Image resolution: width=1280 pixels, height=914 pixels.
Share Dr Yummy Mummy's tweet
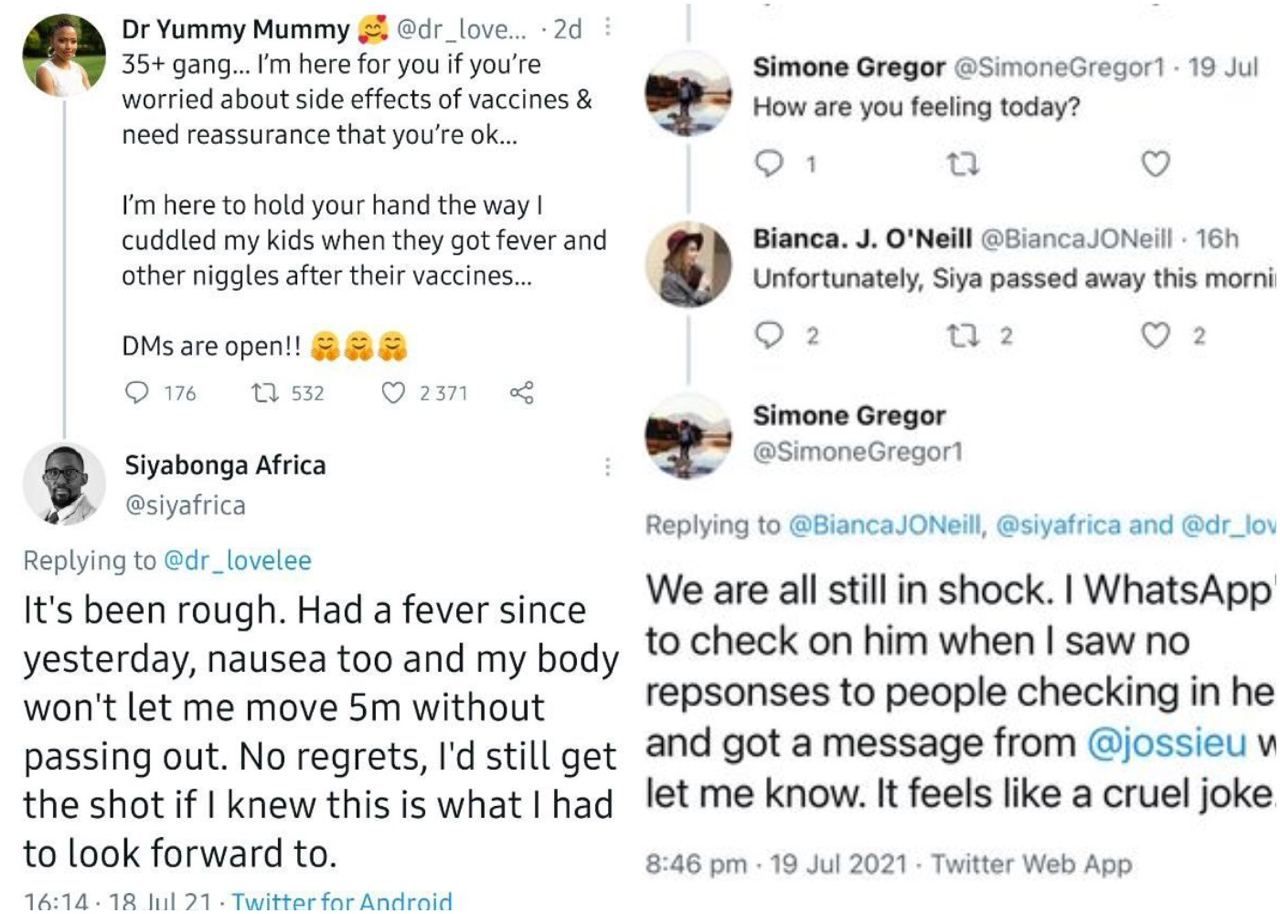pos(521,393)
